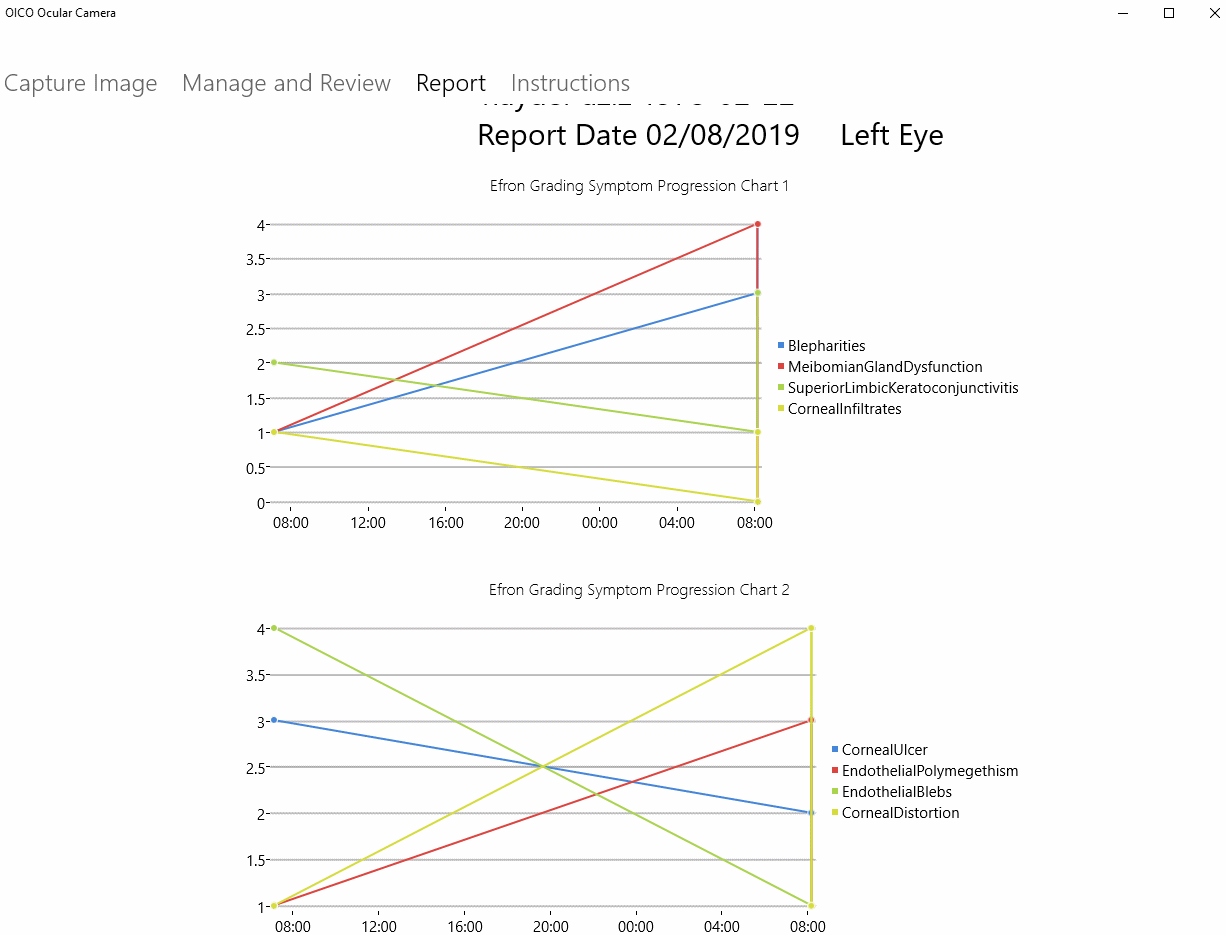Click the CornealDistortion legend entry

point(900,813)
